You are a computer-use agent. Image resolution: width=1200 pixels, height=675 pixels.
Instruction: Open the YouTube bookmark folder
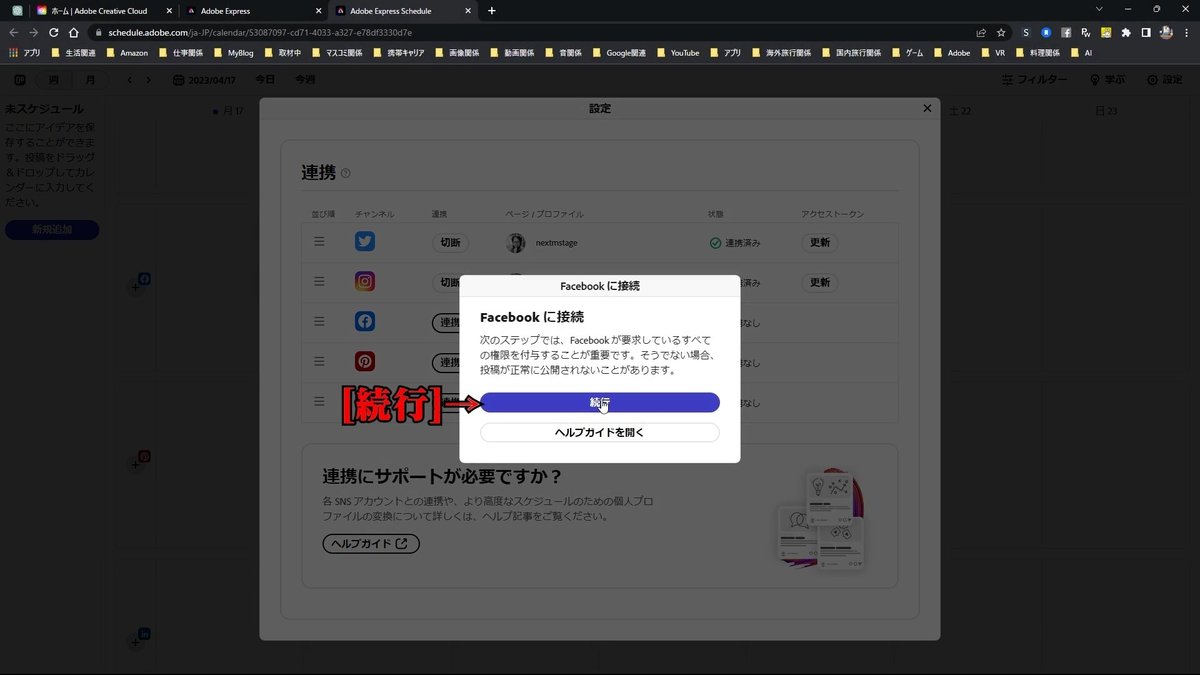point(677,52)
